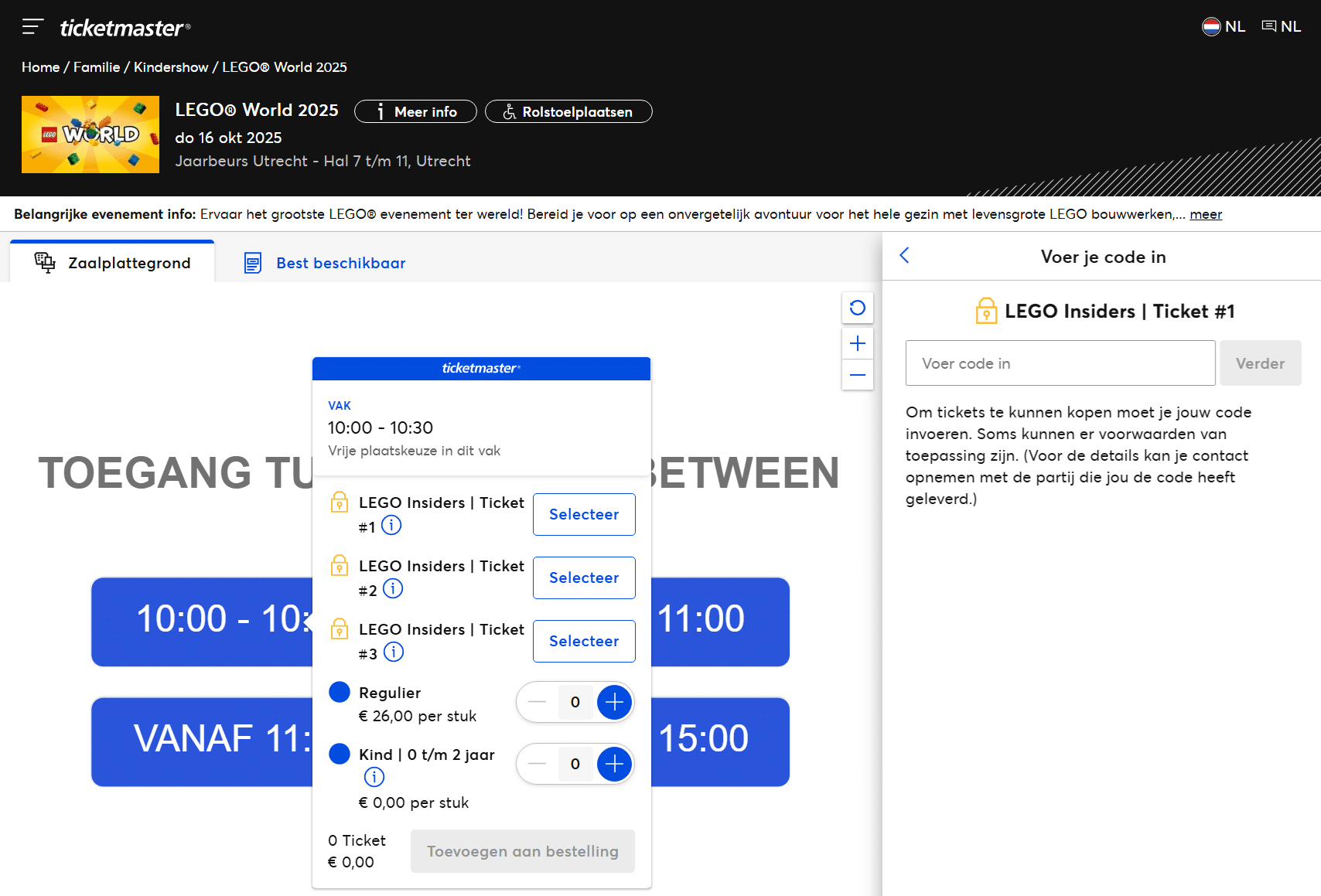Click lock icon beside Ticket #3 in popup

click(x=340, y=629)
